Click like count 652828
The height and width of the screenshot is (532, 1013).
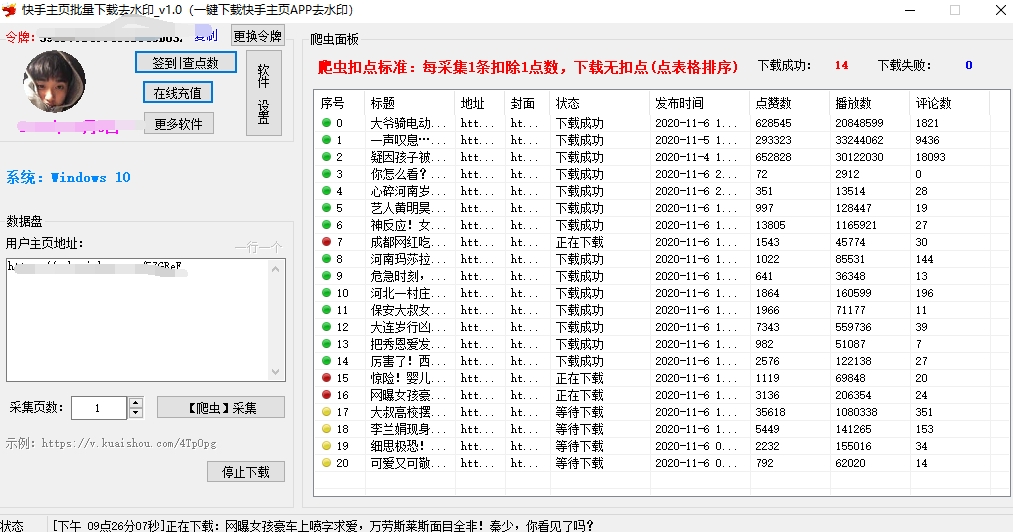773,157
